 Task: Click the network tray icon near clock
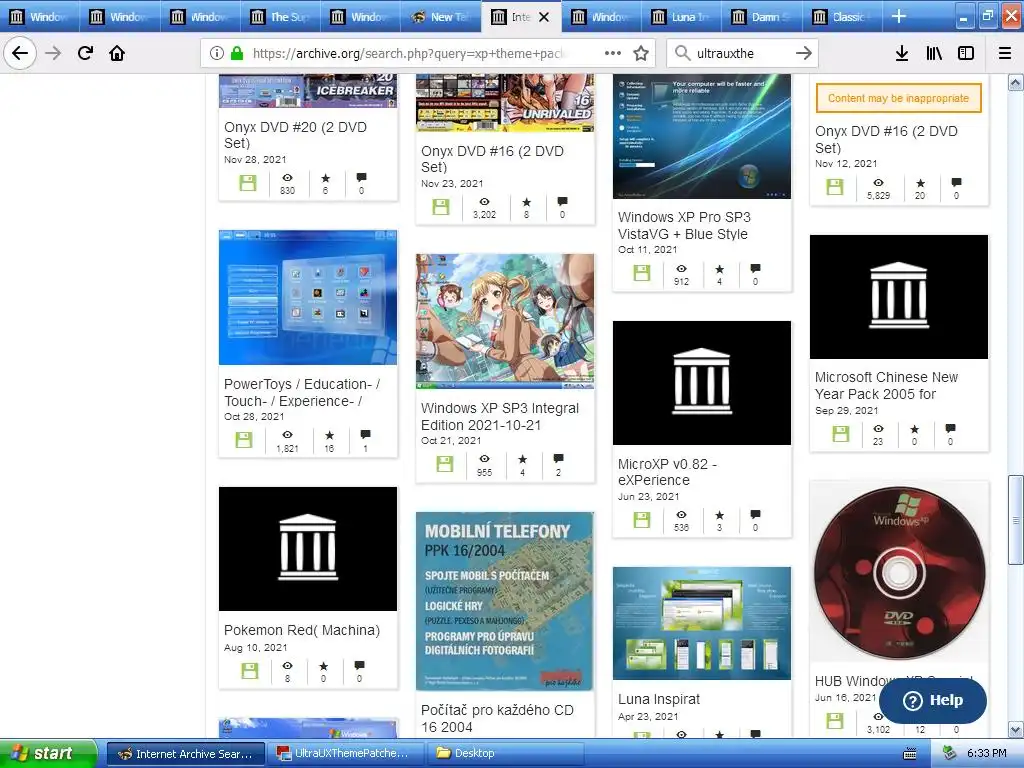click(950, 753)
